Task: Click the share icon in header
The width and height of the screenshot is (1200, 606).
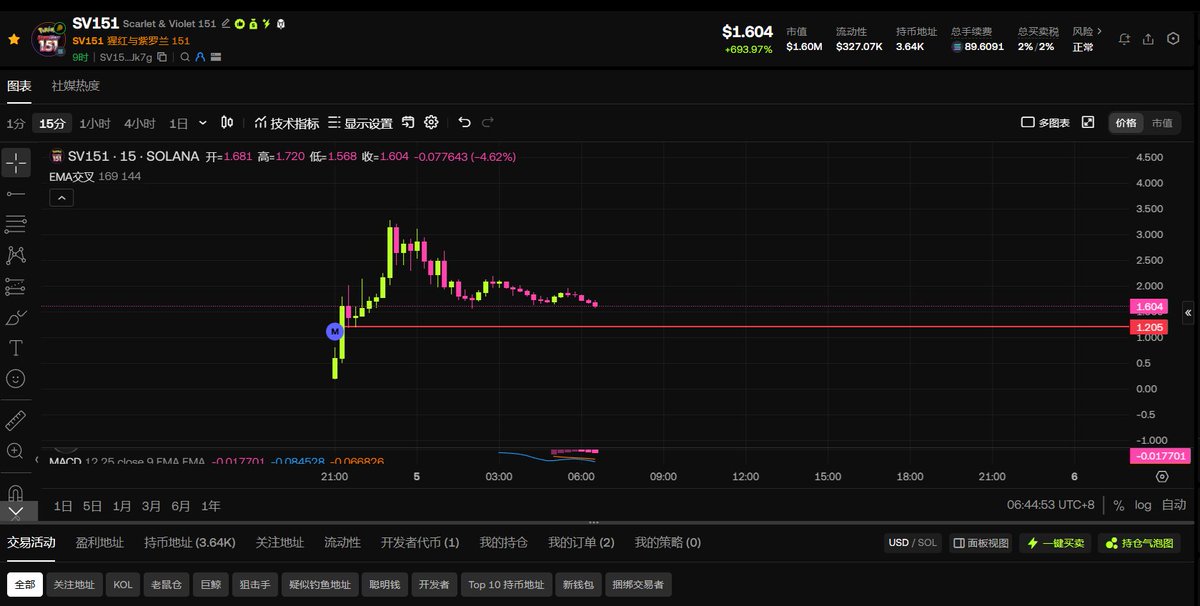Action: [1148, 39]
